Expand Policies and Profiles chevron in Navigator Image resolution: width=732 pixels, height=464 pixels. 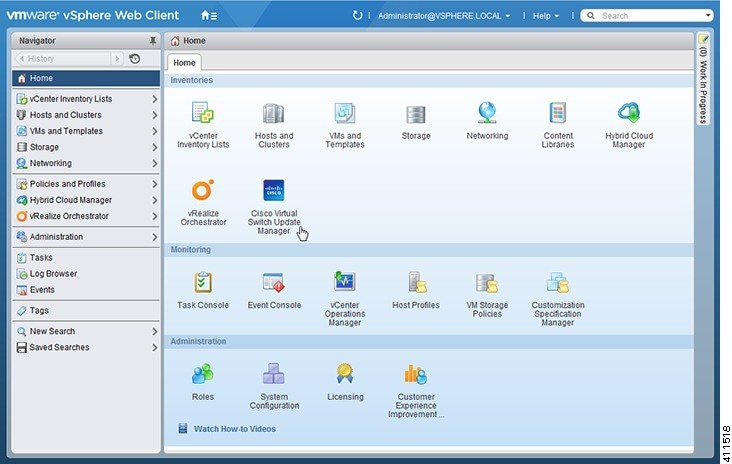[155, 184]
